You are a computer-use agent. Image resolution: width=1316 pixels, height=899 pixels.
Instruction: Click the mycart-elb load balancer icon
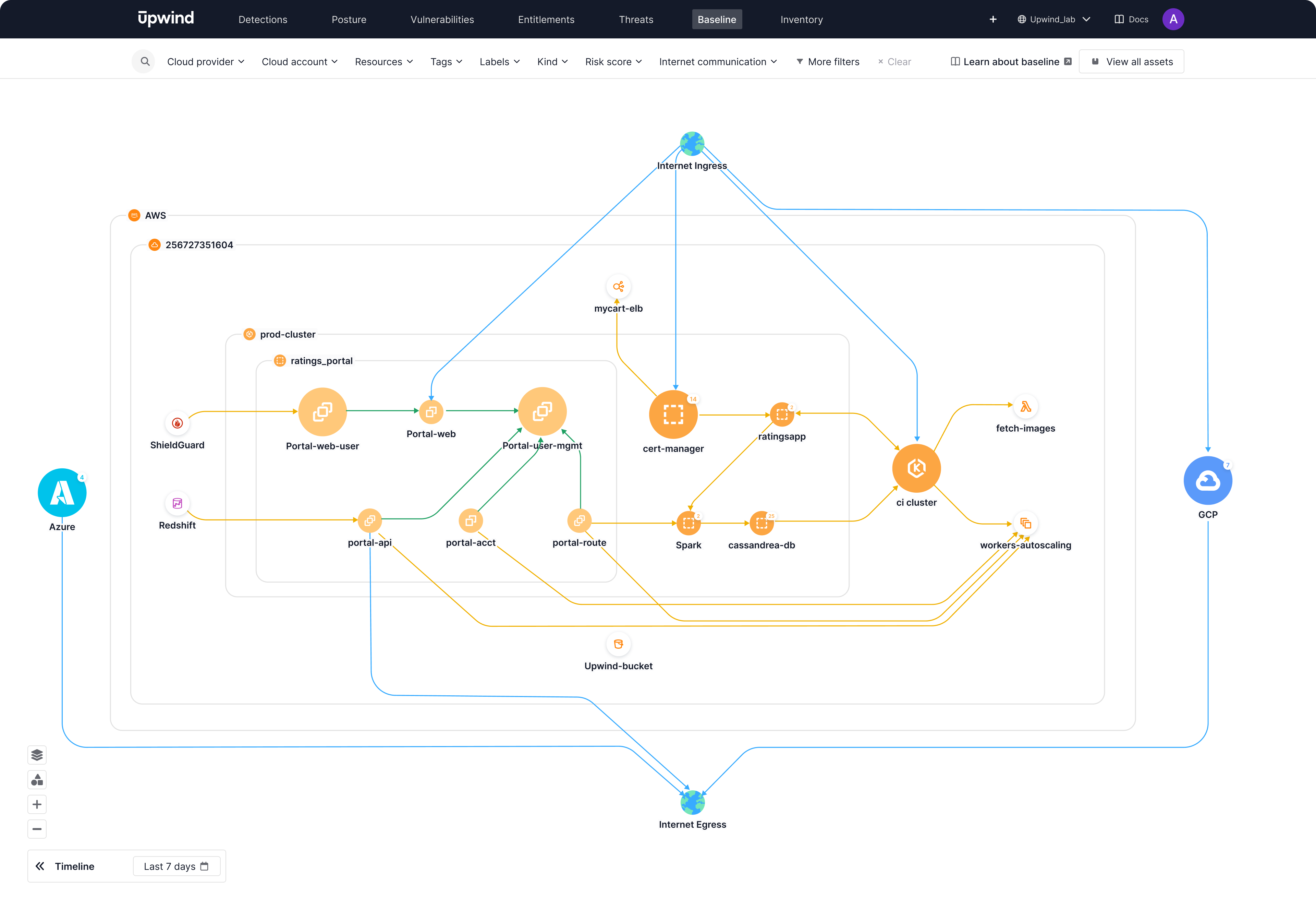coord(618,287)
